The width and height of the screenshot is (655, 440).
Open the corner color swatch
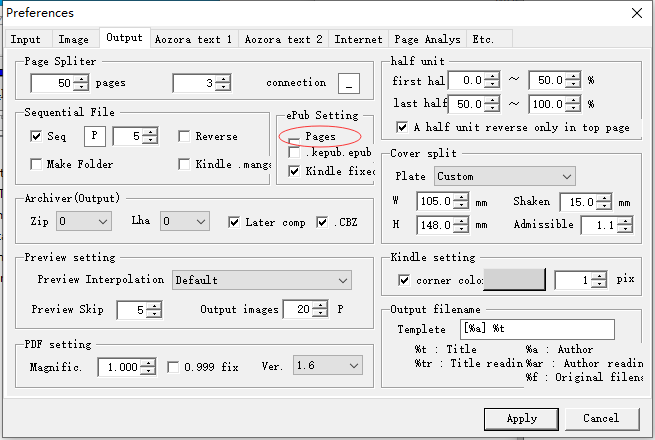pos(515,279)
